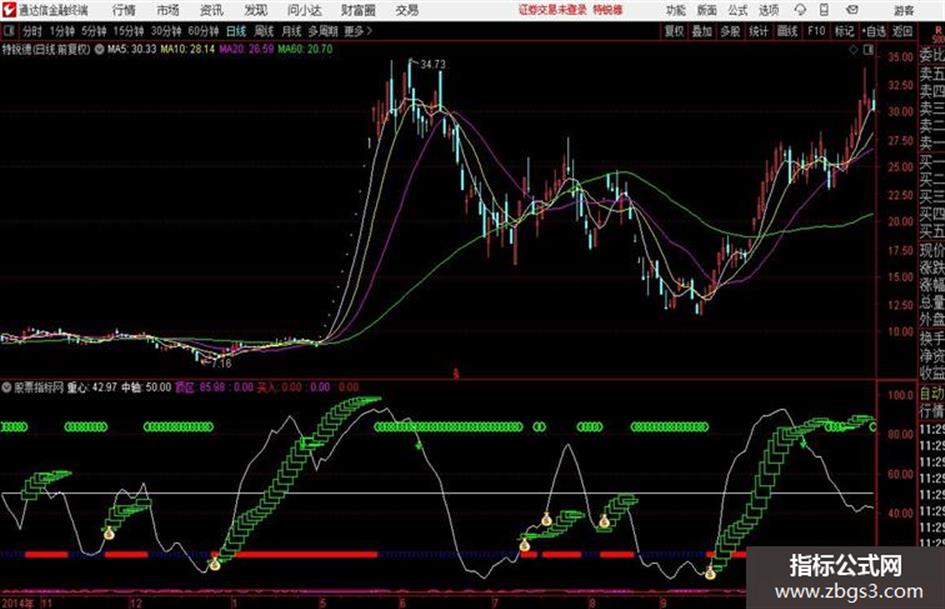945x609 pixels.
Task: Switch to the 30分钟 period tab
Action: [166, 31]
